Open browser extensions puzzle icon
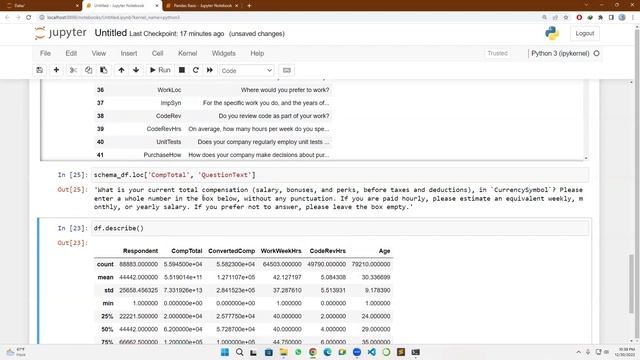 pos(600,18)
